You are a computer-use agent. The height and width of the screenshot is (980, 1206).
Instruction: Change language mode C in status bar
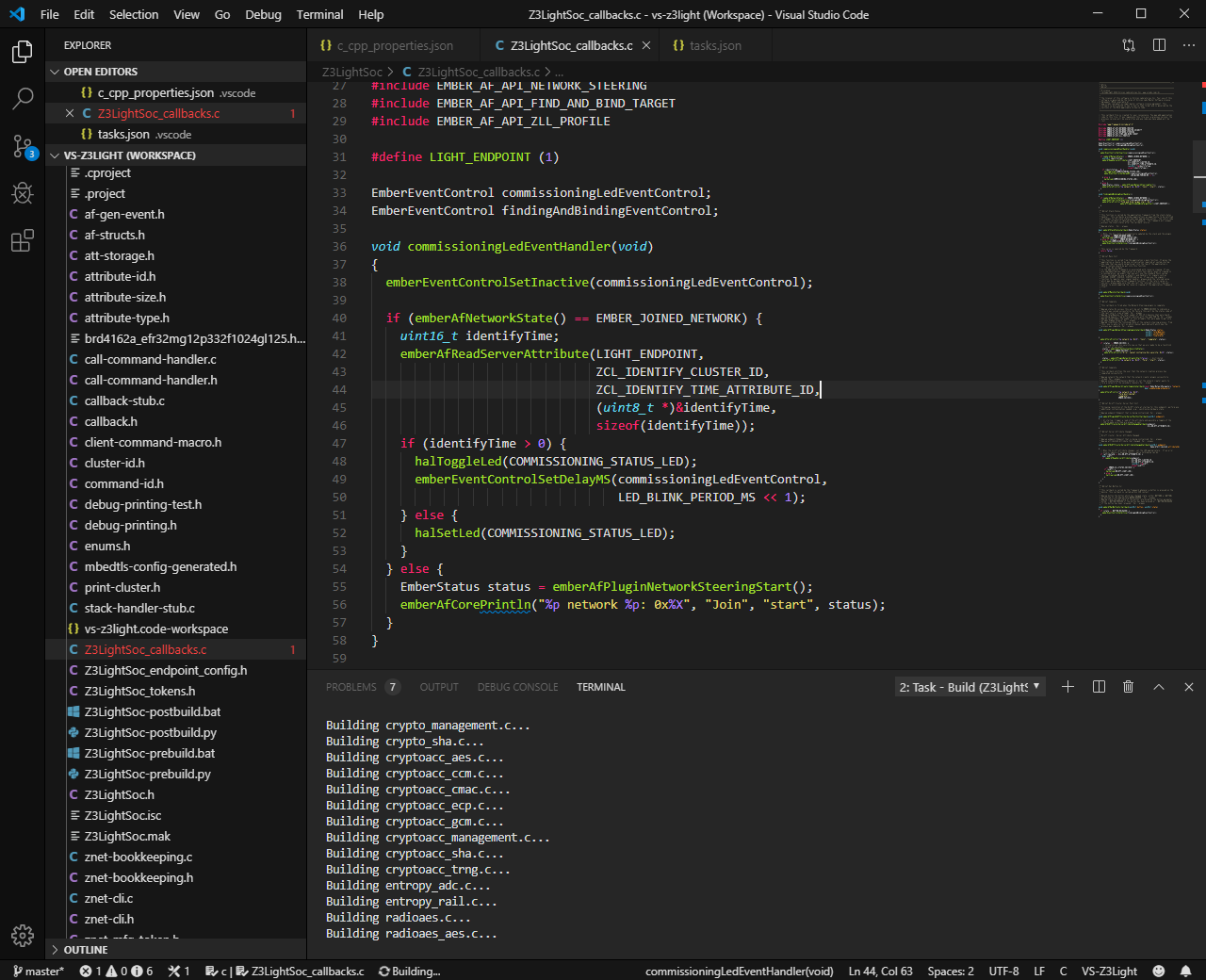[x=1063, y=971]
